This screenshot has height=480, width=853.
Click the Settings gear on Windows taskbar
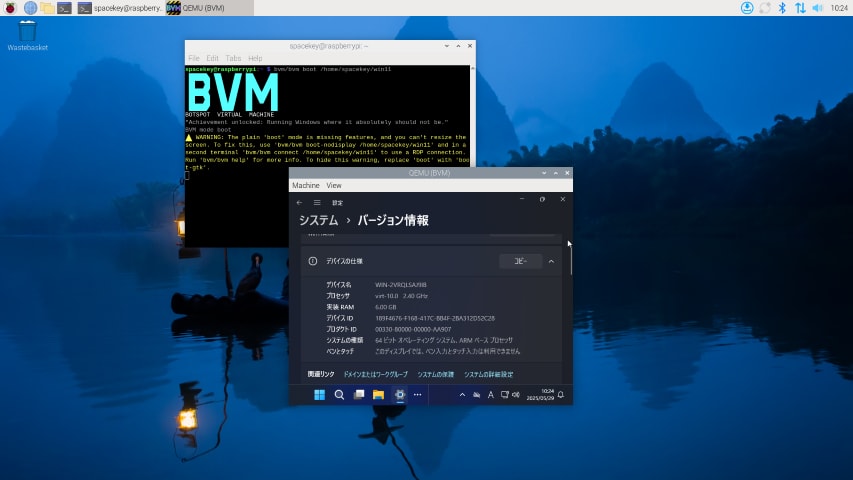point(399,395)
